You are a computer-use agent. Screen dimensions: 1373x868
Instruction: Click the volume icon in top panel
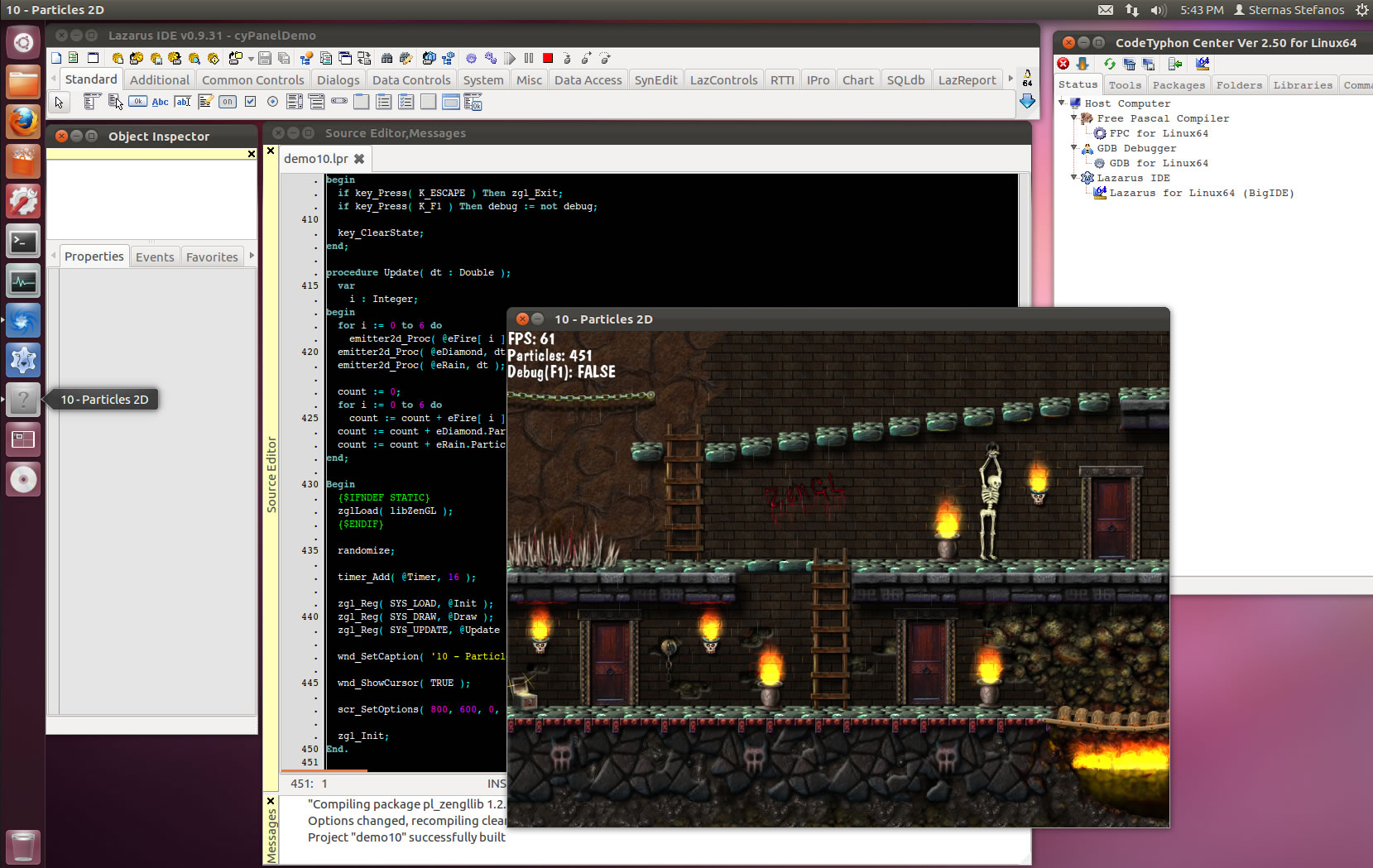pyautogui.click(x=1158, y=10)
